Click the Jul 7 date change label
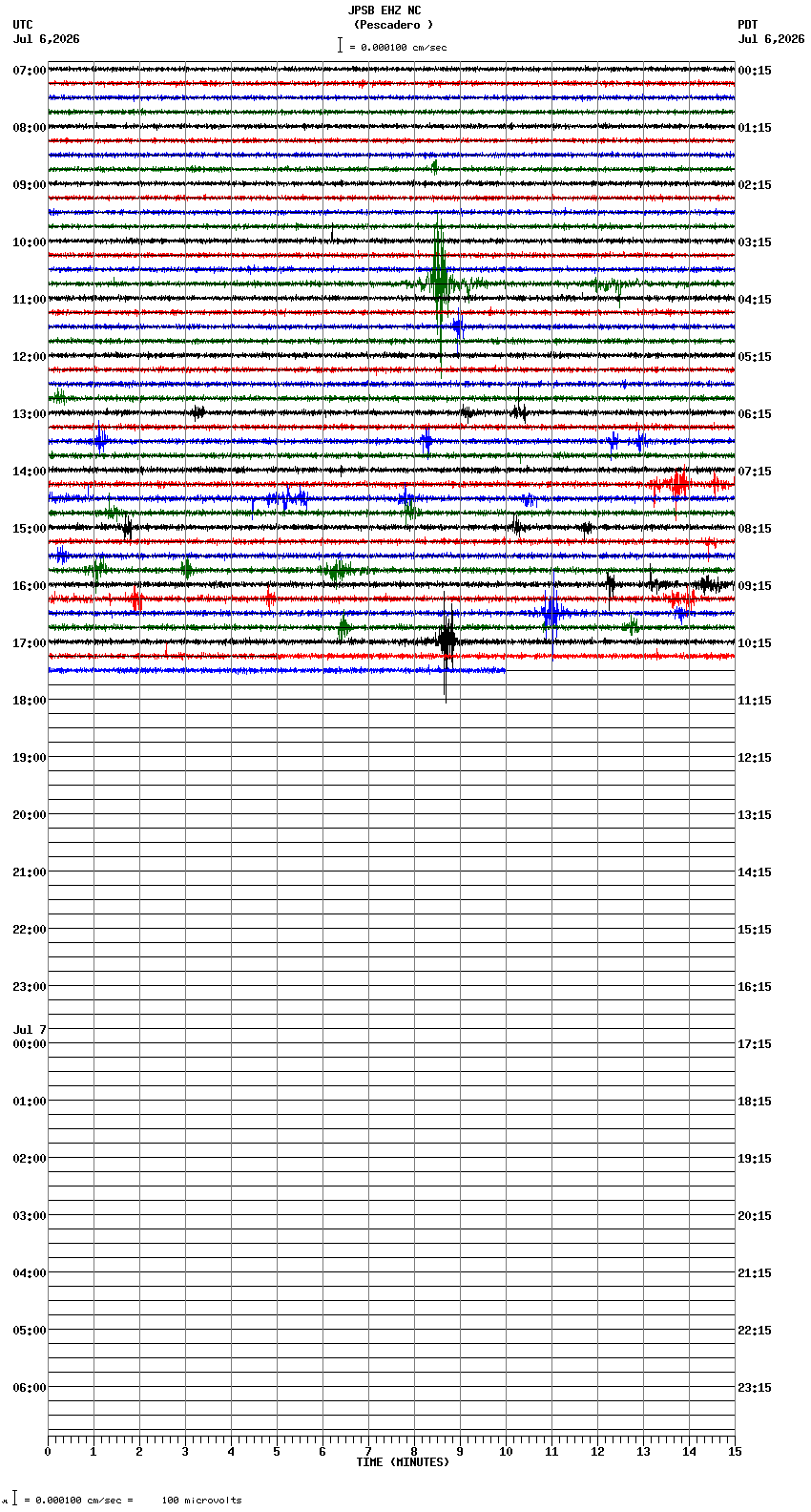Viewport: 811px width, 1512px height. coord(30,1030)
